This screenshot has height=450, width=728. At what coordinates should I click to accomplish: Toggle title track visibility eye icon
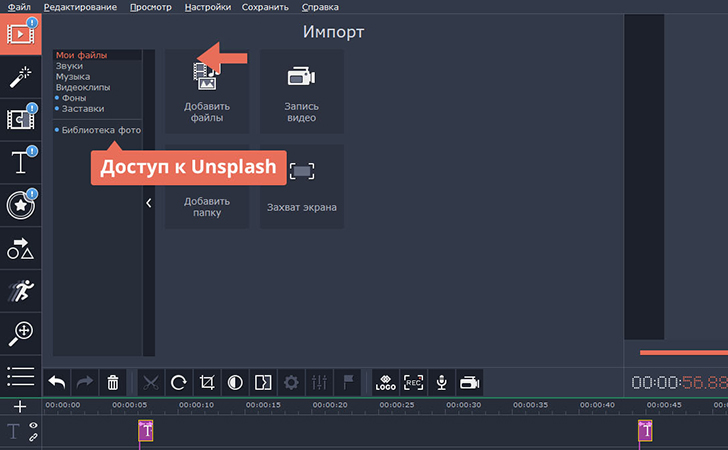coord(33,425)
